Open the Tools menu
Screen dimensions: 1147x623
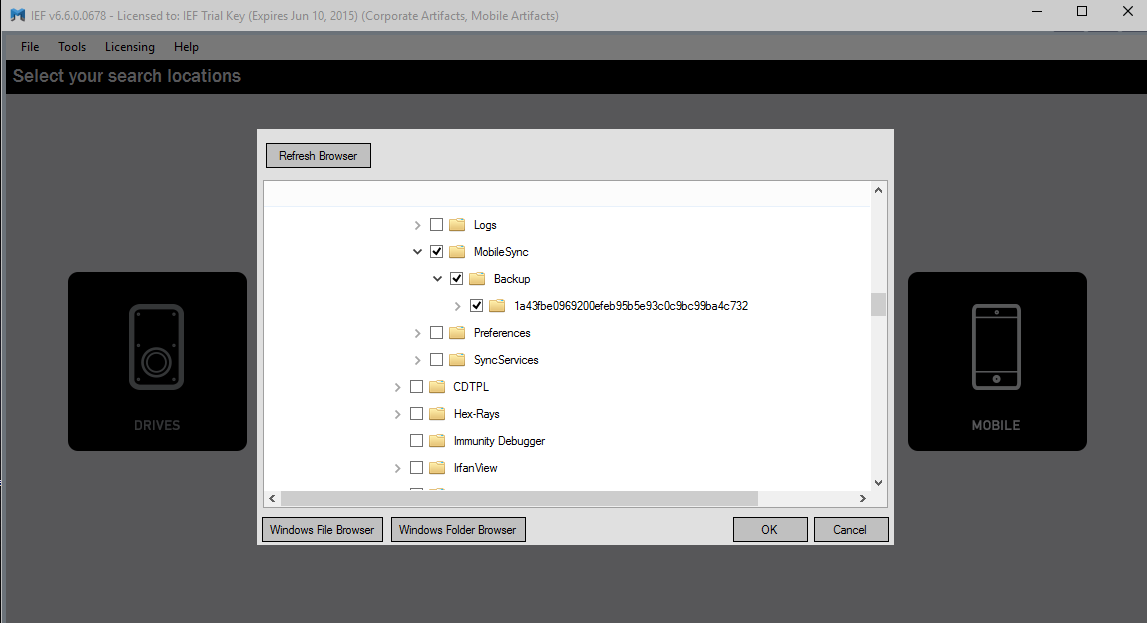(72, 47)
